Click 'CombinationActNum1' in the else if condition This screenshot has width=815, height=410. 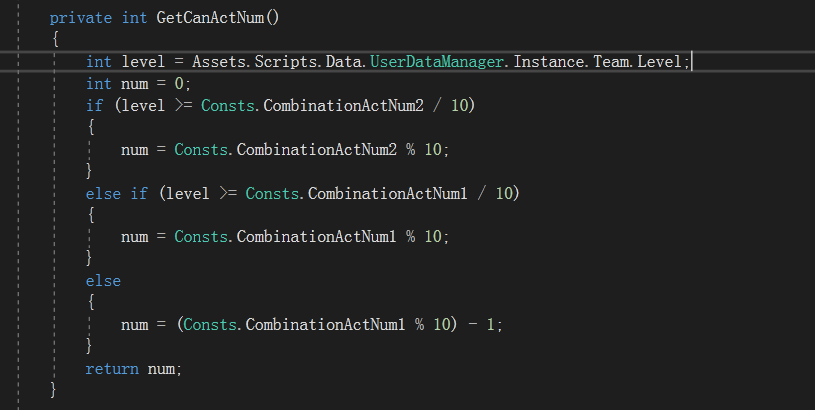click(x=388, y=194)
